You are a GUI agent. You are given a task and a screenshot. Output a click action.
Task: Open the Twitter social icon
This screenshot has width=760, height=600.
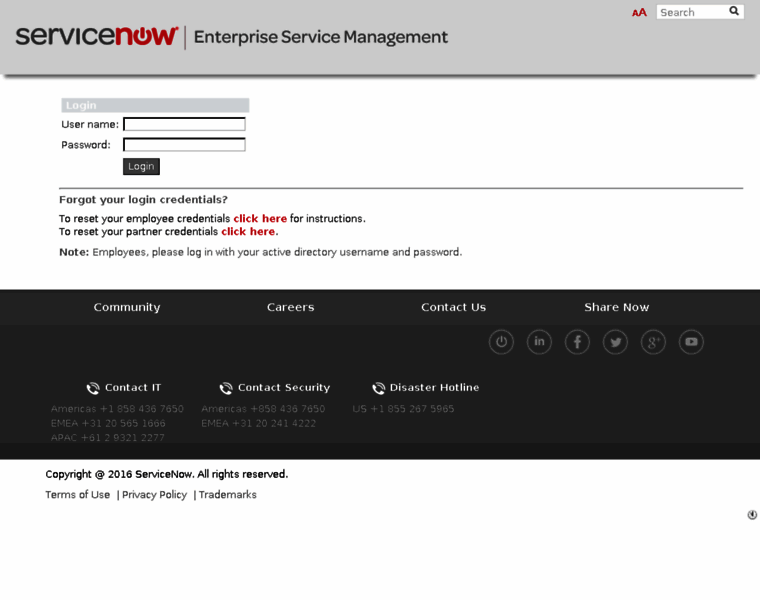tap(615, 342)
